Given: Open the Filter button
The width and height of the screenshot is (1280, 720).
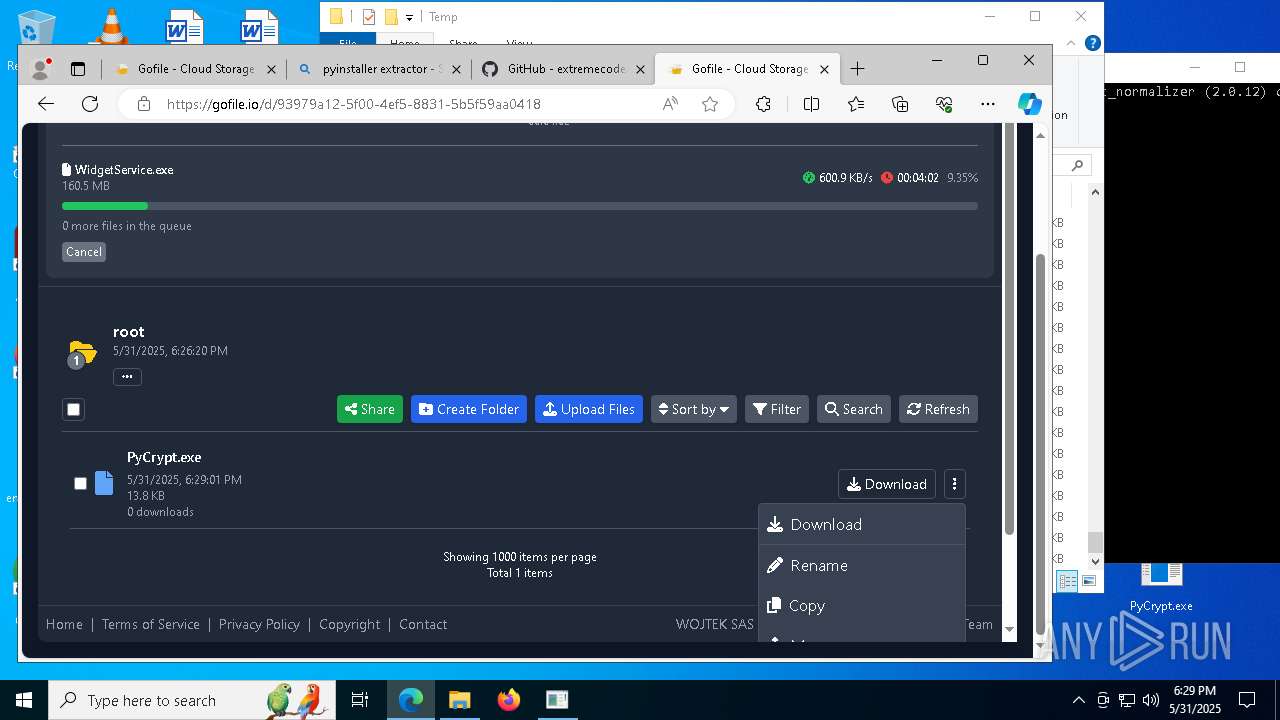Looking at the screenshot, I should click(777, 409).
